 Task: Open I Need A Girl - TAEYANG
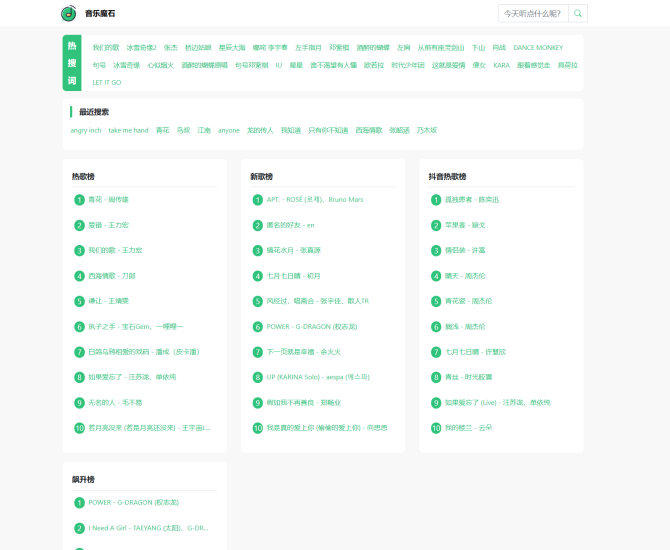click(147, 528)
